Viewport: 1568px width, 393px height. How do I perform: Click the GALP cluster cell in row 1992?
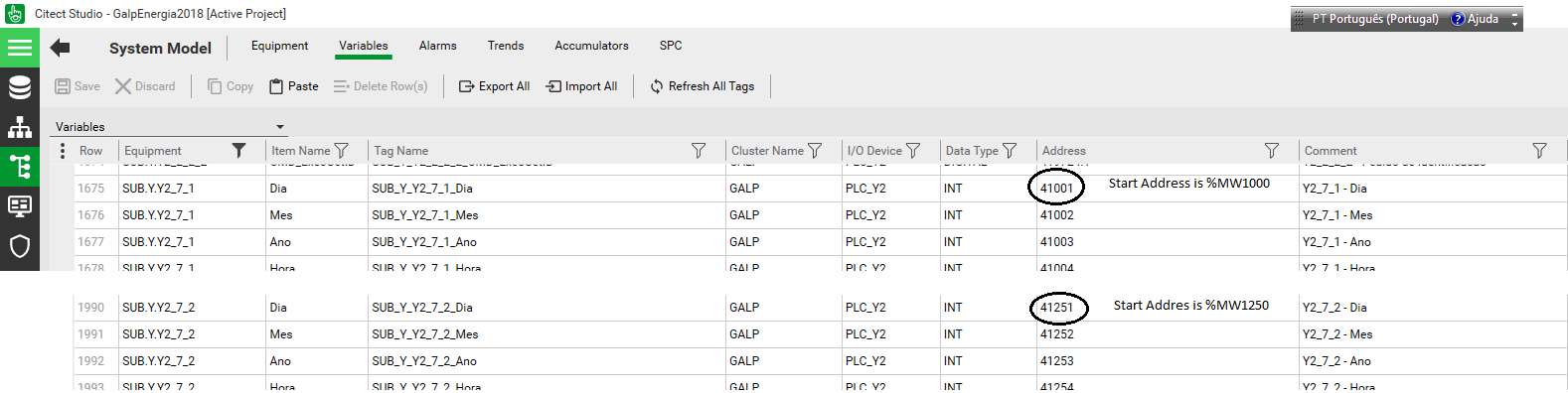click(744, 361)
